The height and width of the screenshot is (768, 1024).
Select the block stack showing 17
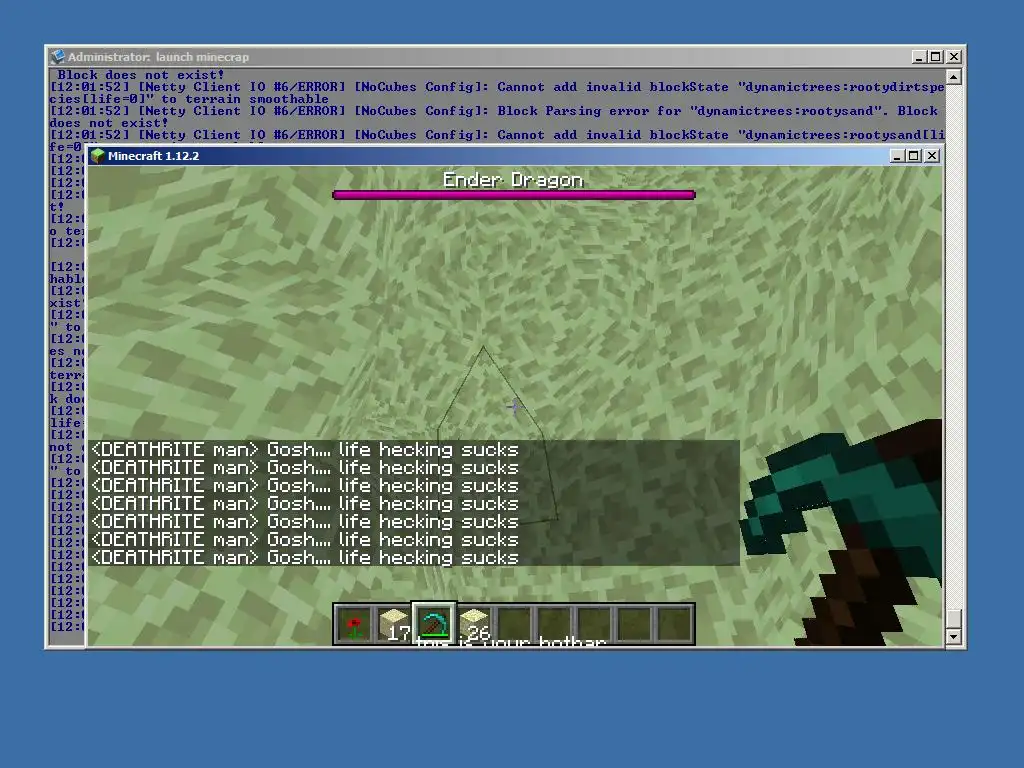(394, 625)
